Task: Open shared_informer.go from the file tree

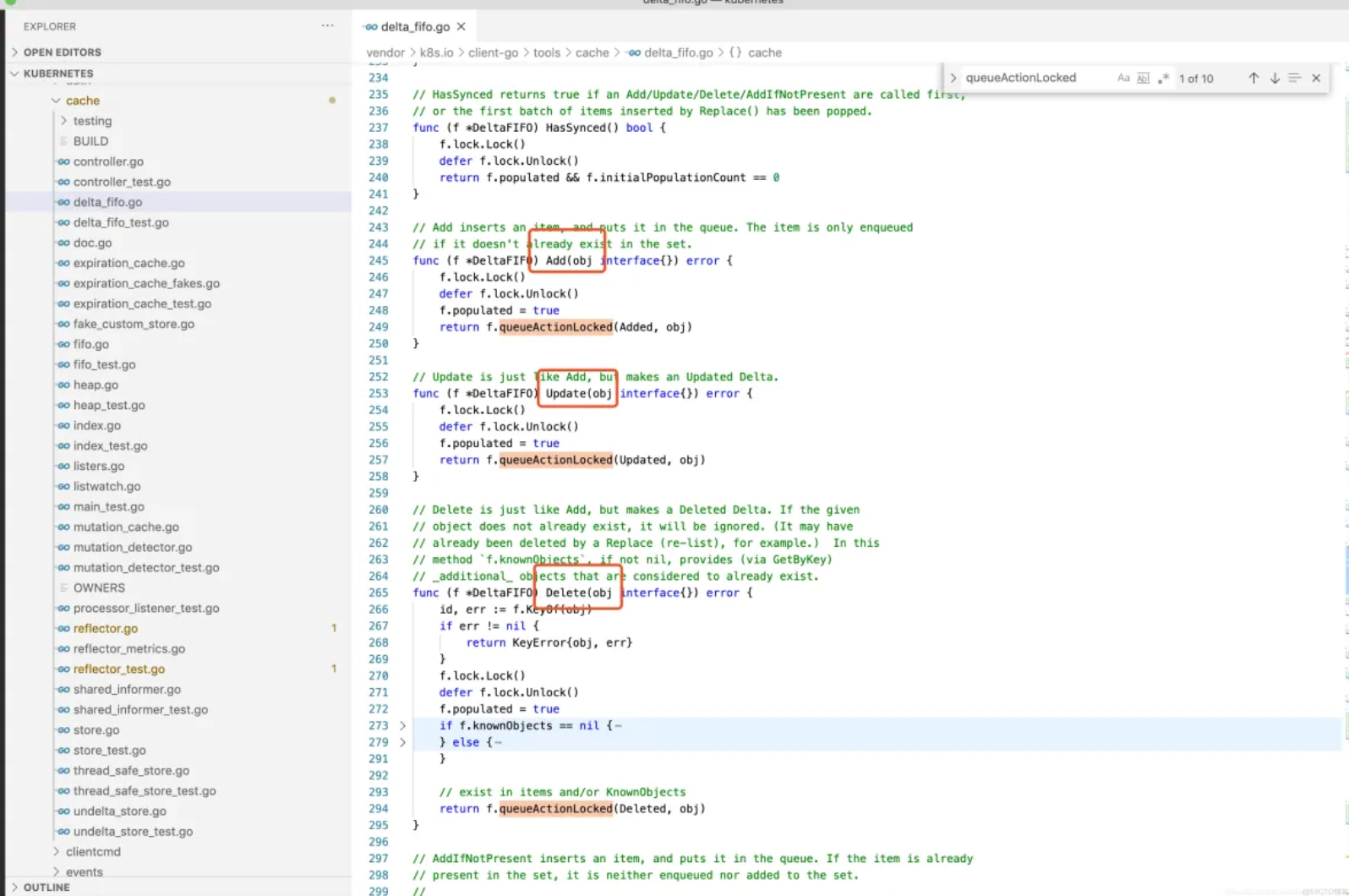Action: [x=127, y=689]
